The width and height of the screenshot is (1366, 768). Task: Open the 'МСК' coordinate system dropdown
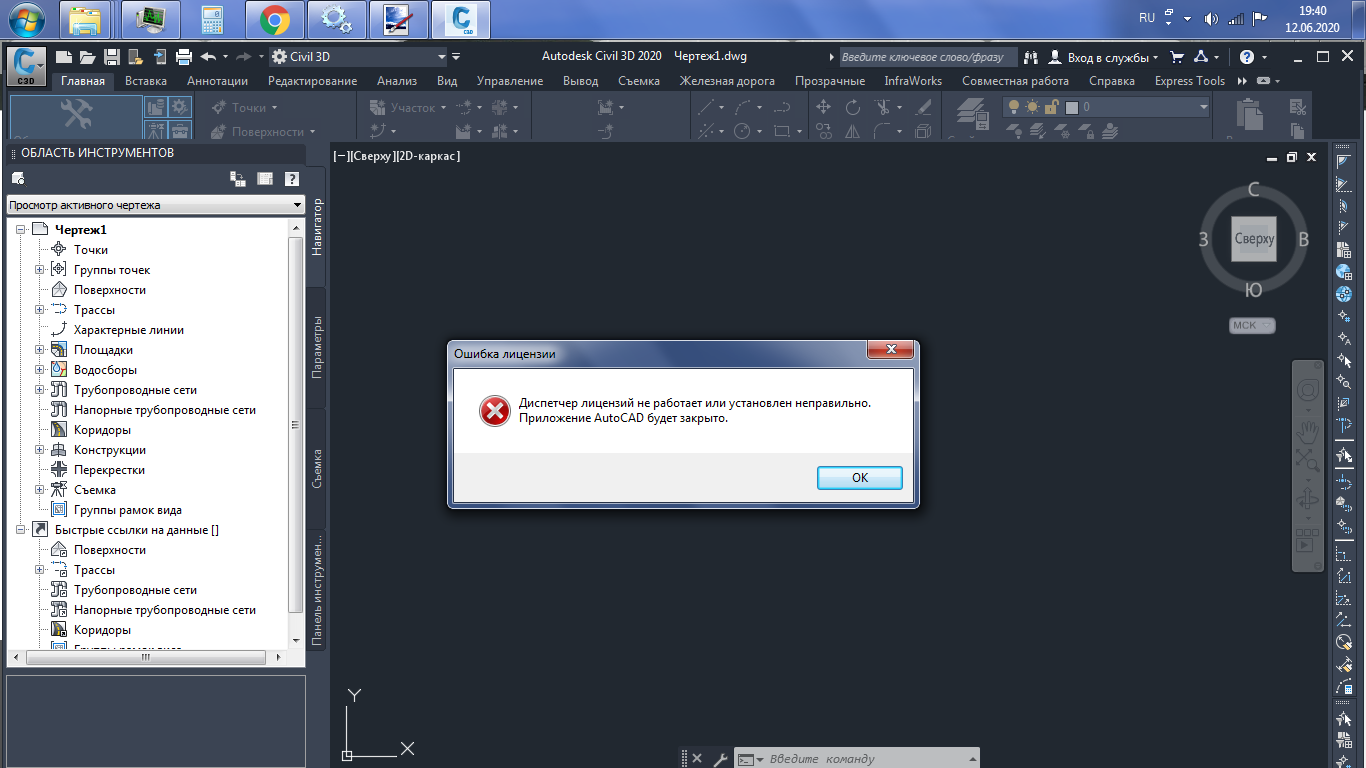click(x=1253, y=325)
